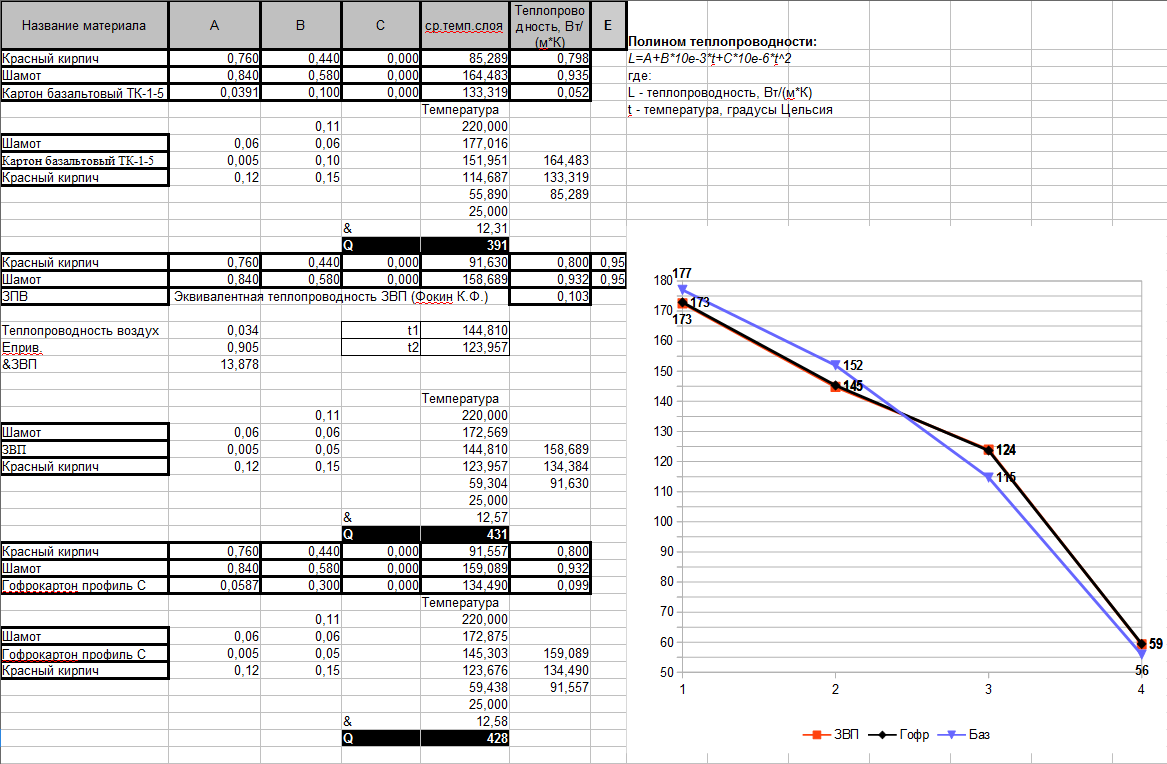
Task: Click the blue triangle marker labeled 152
Action: [x=836, y=366]
